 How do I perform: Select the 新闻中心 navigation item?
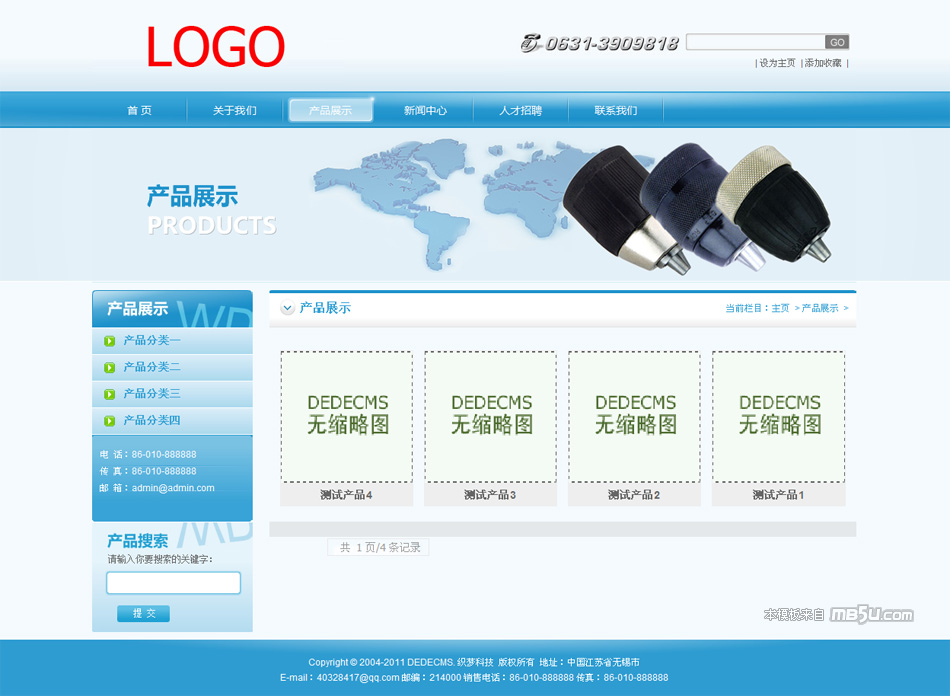pos(425,111)
